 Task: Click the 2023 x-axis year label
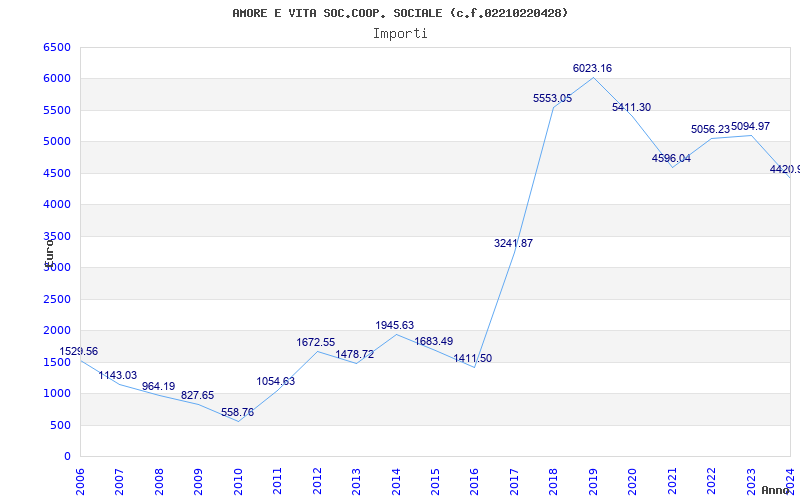pos(751,481)
